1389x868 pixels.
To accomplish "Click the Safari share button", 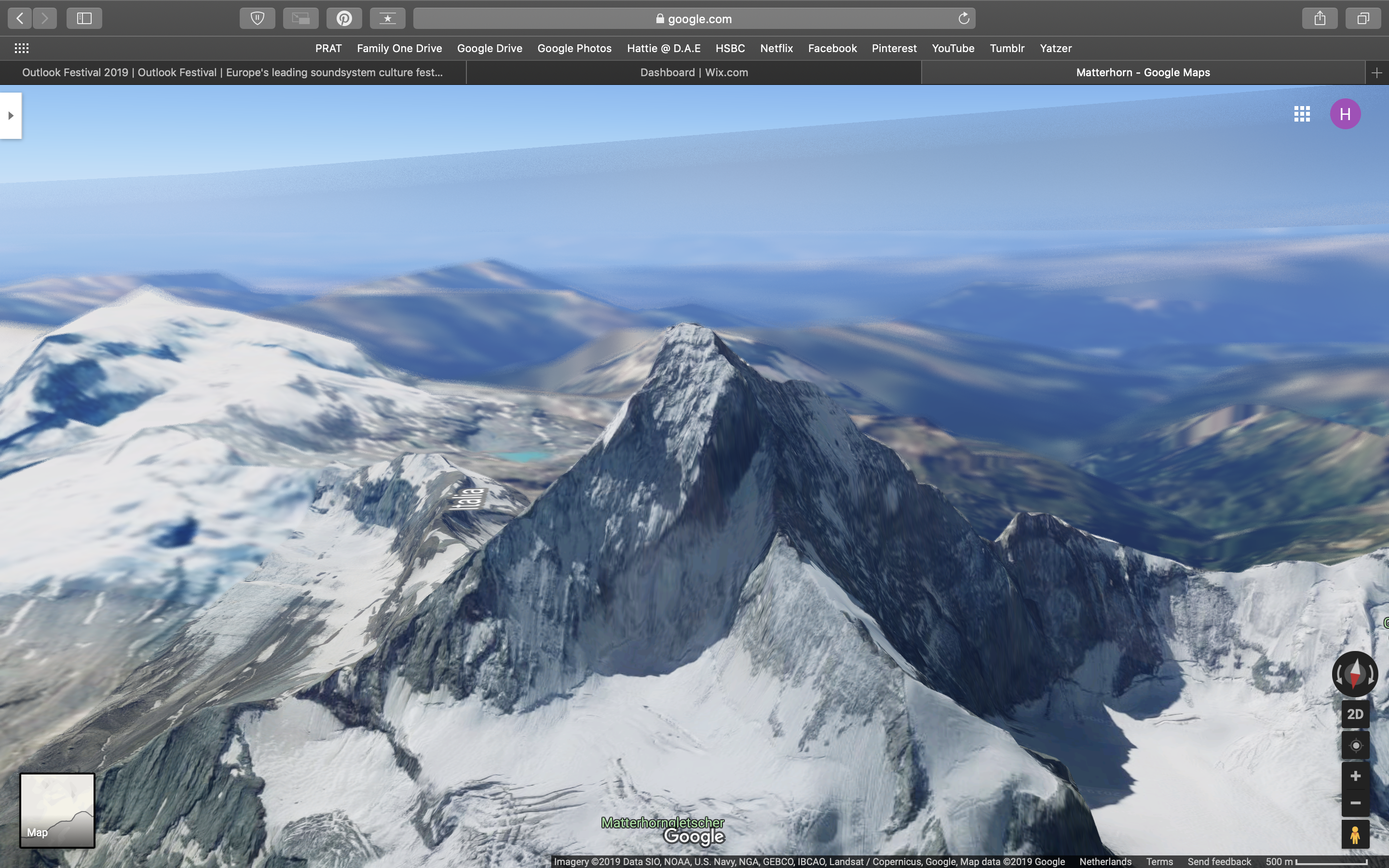I will pos(1320,18).
